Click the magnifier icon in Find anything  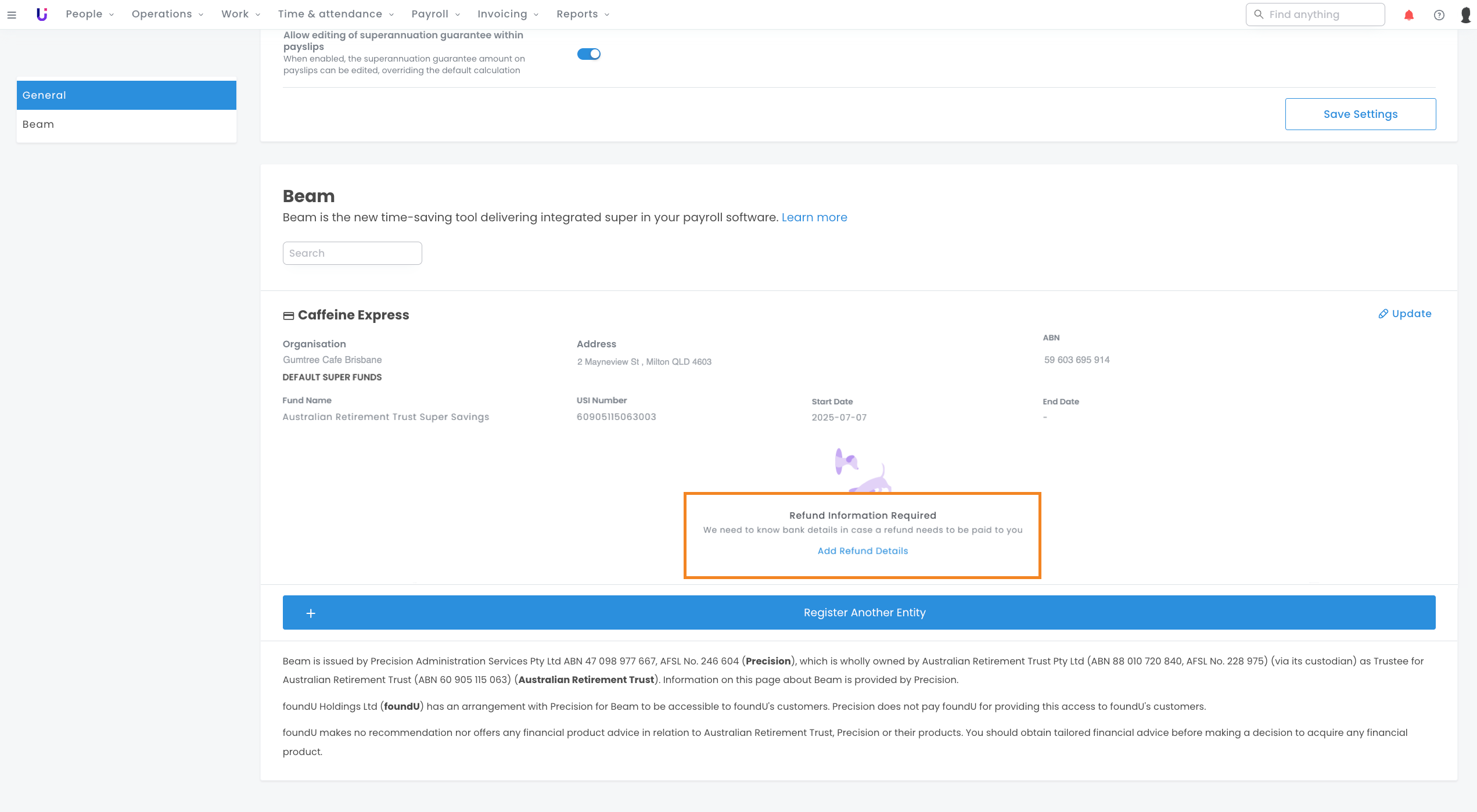(1259, 15)
